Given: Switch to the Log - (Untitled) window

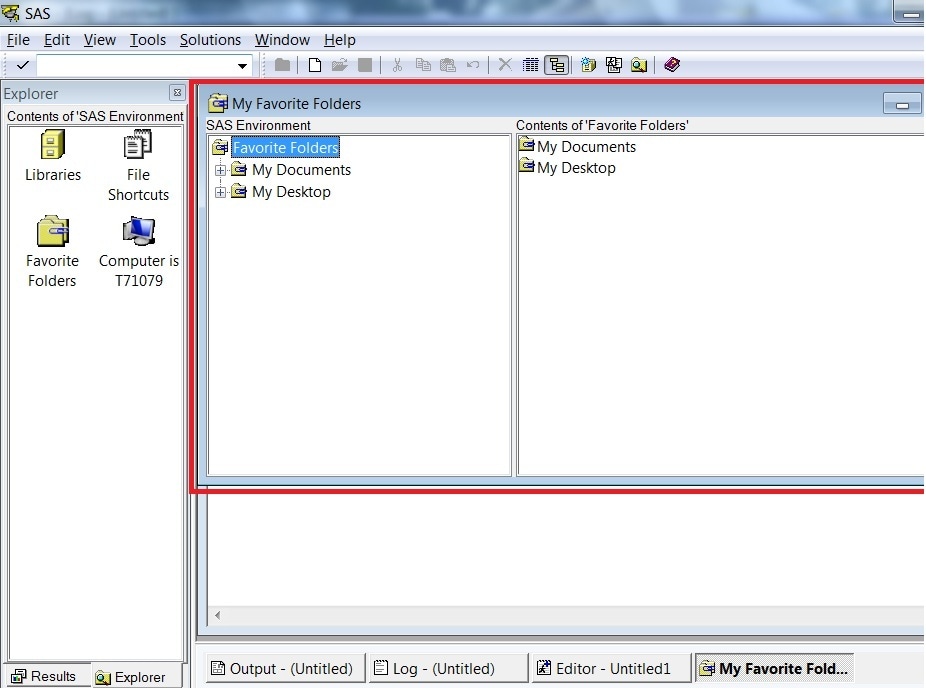Looking at the screenshot, I should tap(447, 668).
